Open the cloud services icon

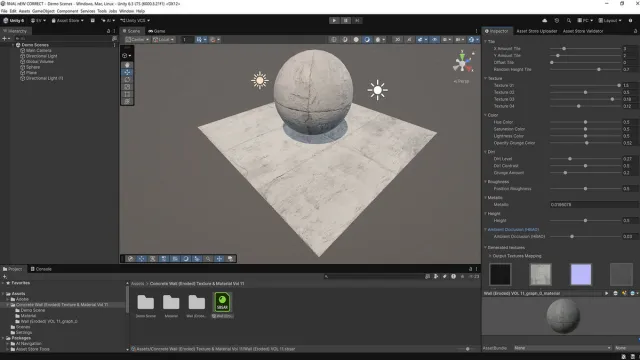click(x=544, y=20)
